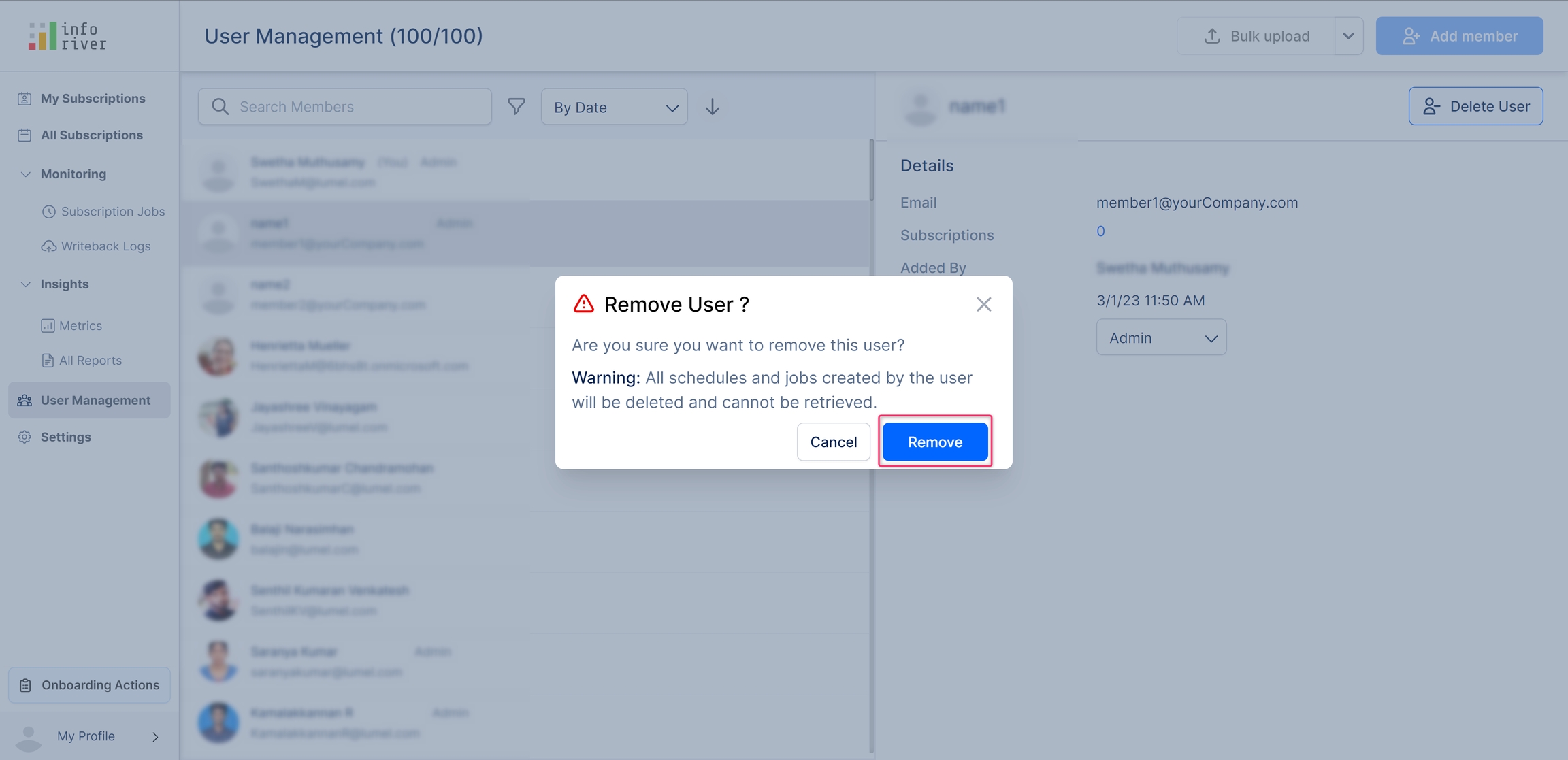Close the Remove User dialog
Screen dimensions: 1568x760
[x=983, y=304]
